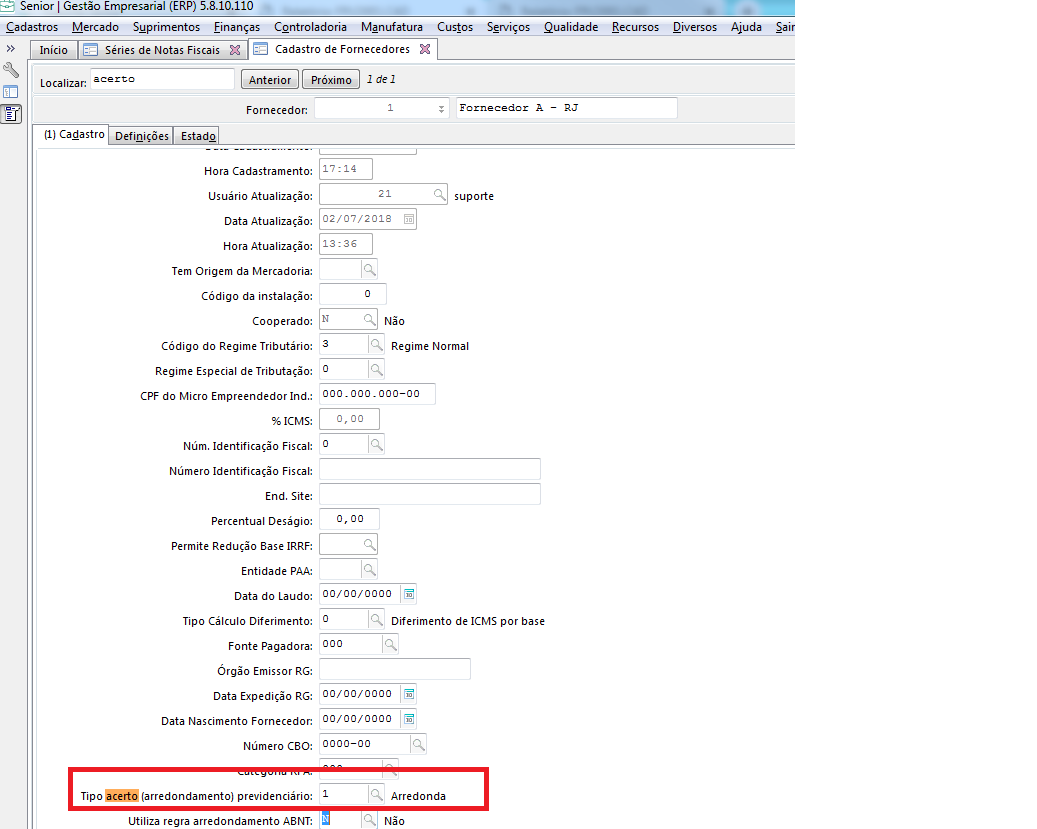Open lookup for Tipo acerto previdenciário
The image size is (1037, 829).
[376, 795]
